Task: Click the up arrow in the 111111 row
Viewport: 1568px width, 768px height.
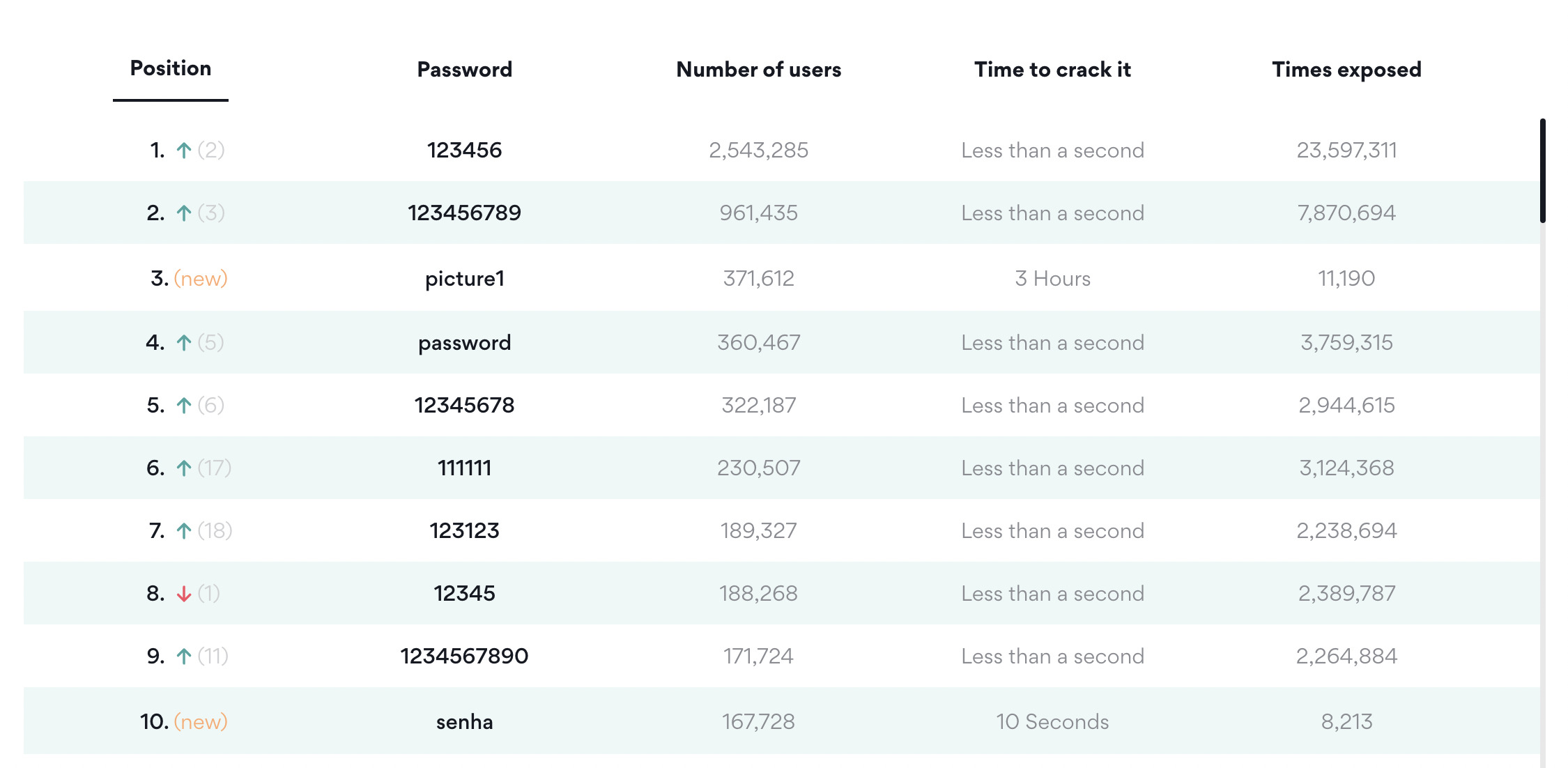Action: click(x=184, y=468)
